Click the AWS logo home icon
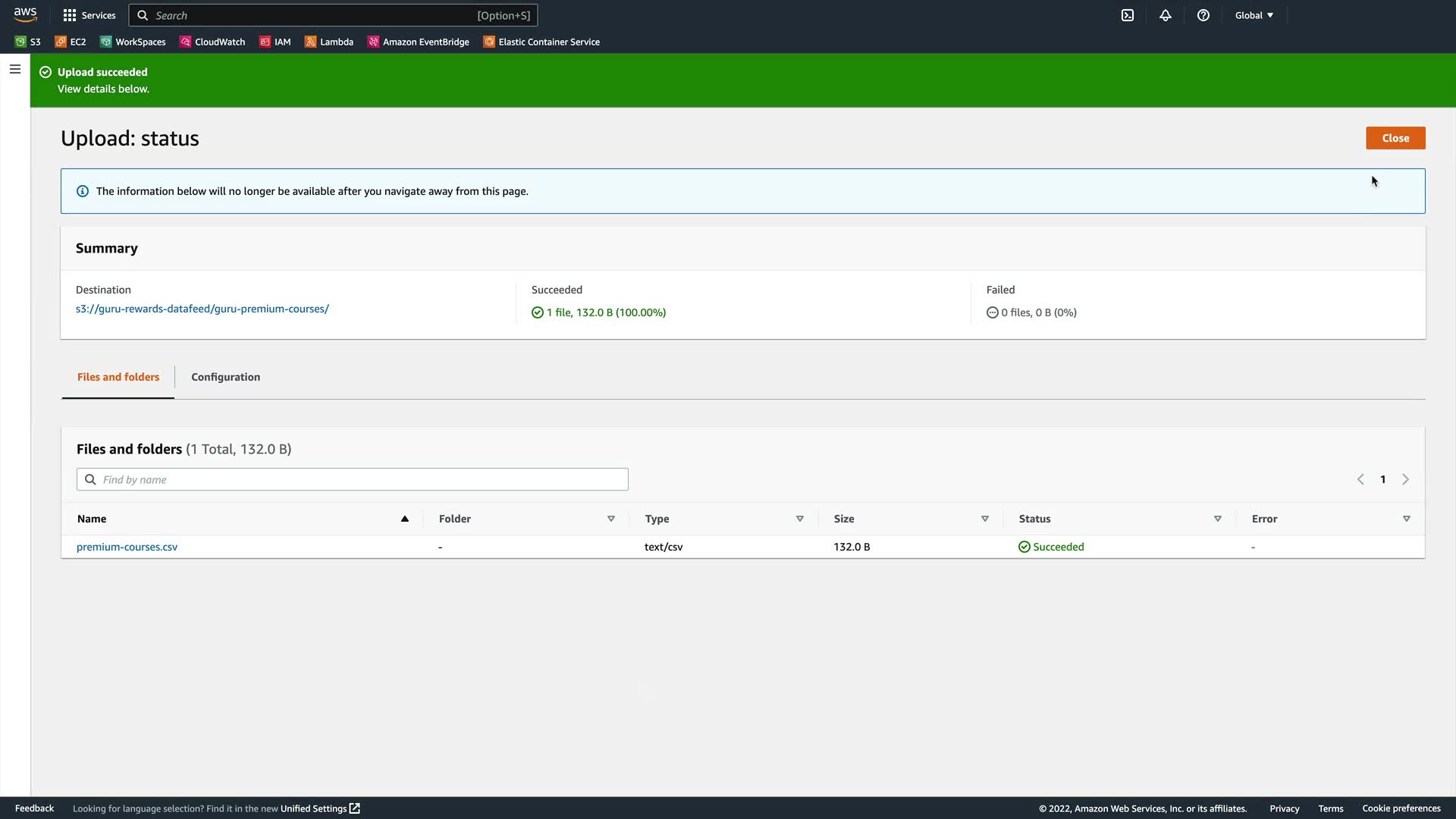 coord(25,14)
